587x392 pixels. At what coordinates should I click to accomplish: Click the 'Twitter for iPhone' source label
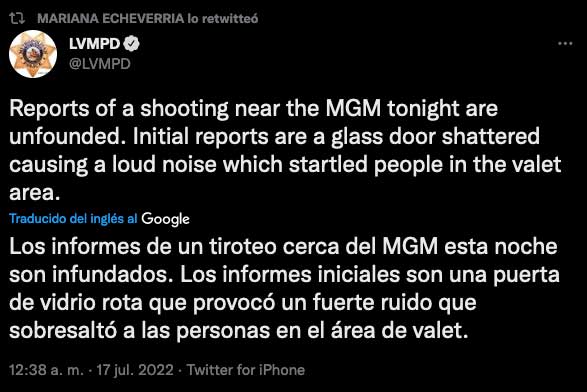click(246, 370)
